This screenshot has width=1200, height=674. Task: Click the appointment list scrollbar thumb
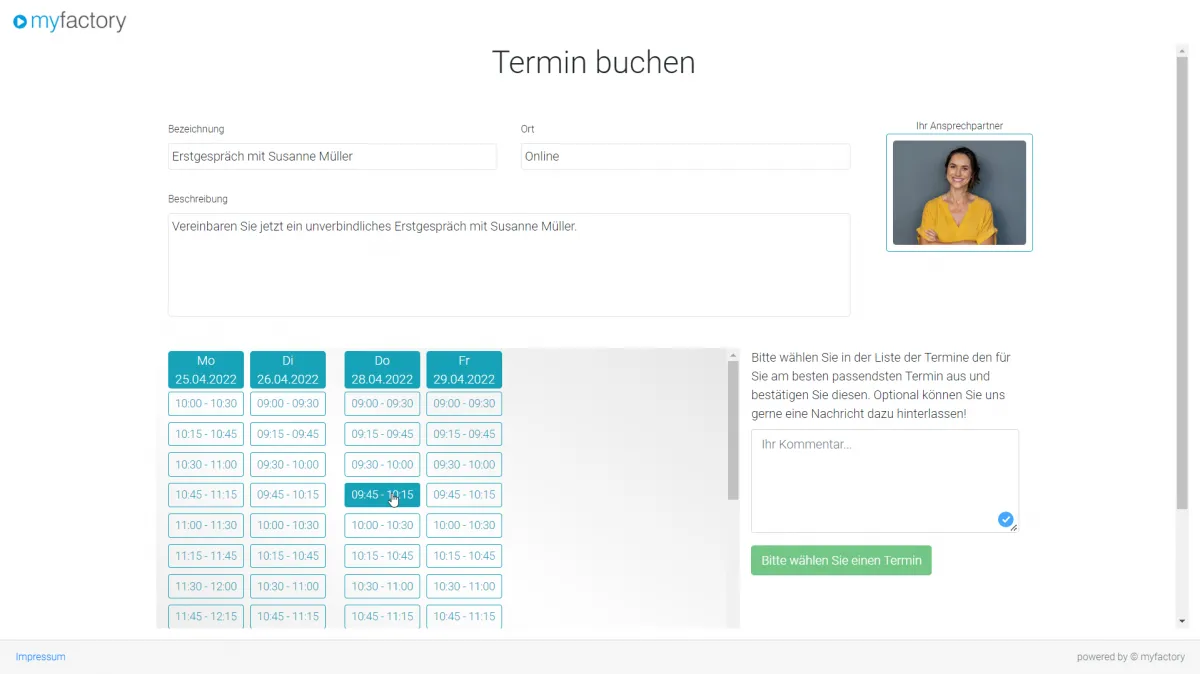733,430
